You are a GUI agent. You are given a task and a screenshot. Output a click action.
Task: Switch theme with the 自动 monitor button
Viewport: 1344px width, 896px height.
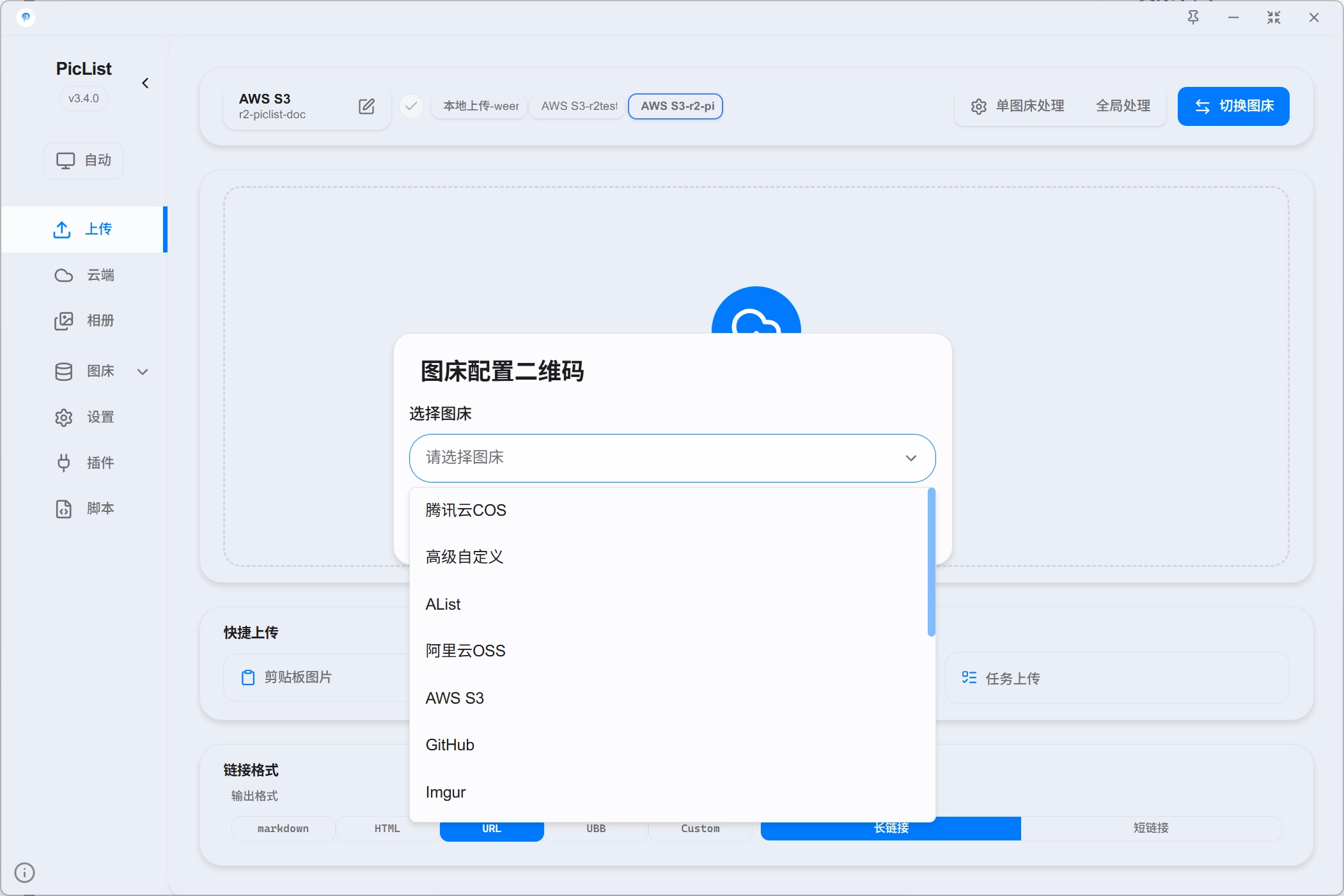click(84, 160)
